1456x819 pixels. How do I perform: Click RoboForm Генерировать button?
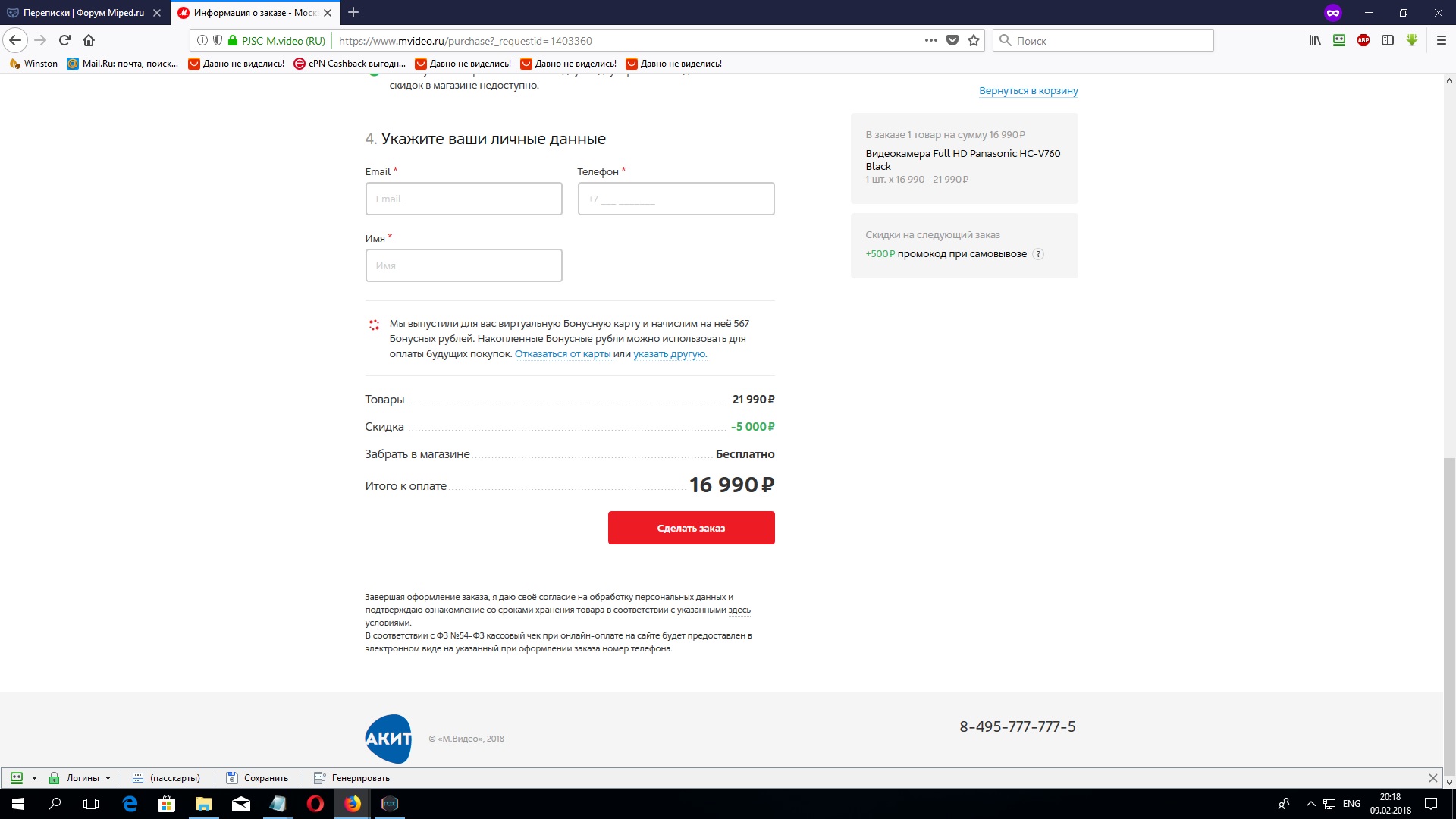(352, 778)
